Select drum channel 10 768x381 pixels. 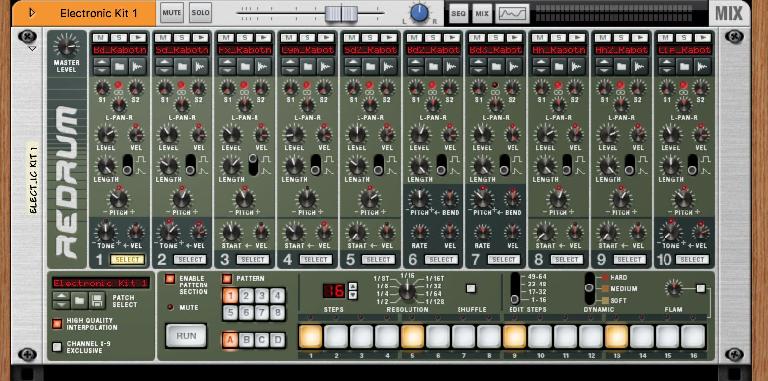tap(692, 260)
